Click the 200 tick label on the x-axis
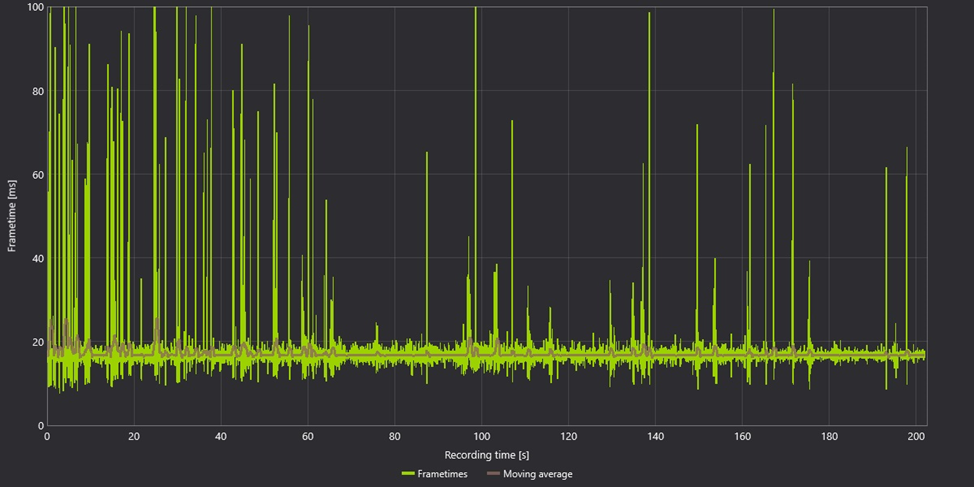Screen dimensions: 974x487 [916, 437]
